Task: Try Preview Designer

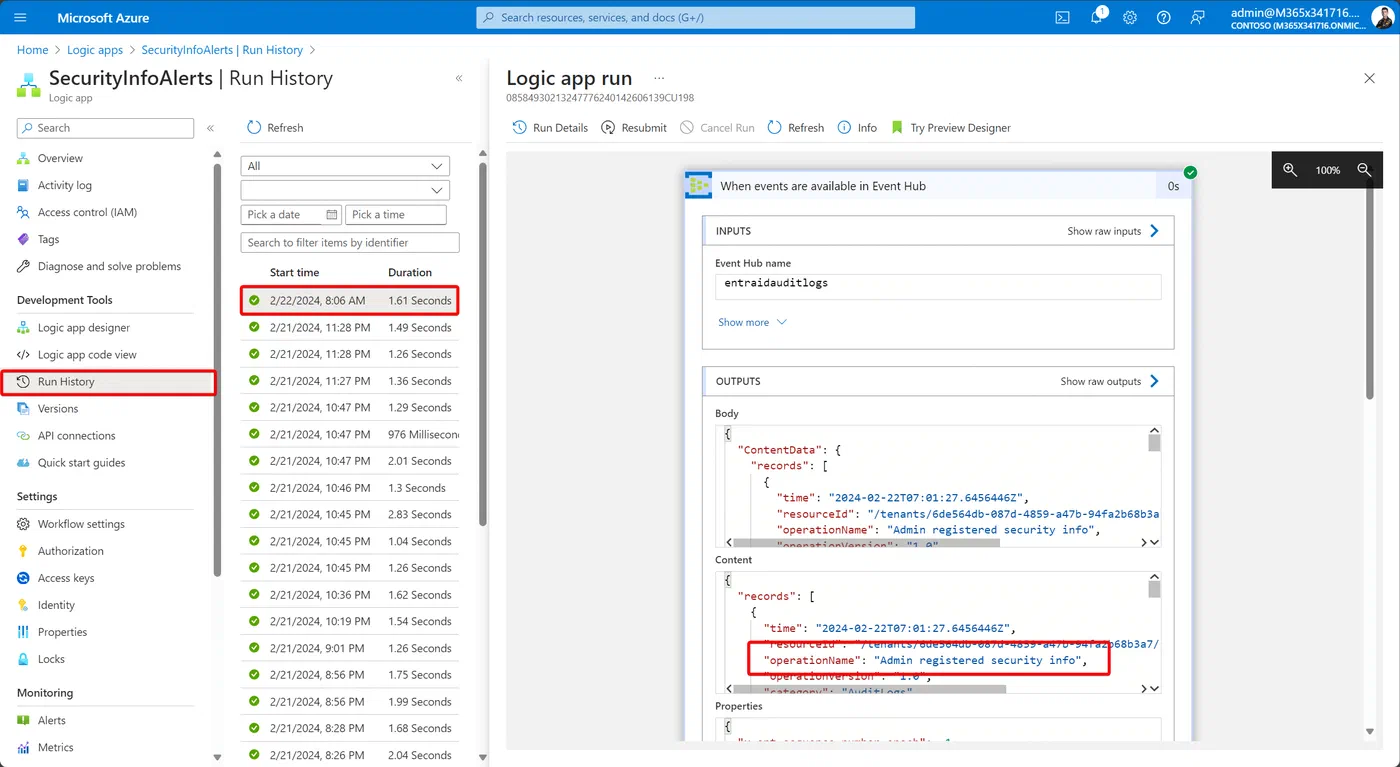Action: [x=950, y=128]
